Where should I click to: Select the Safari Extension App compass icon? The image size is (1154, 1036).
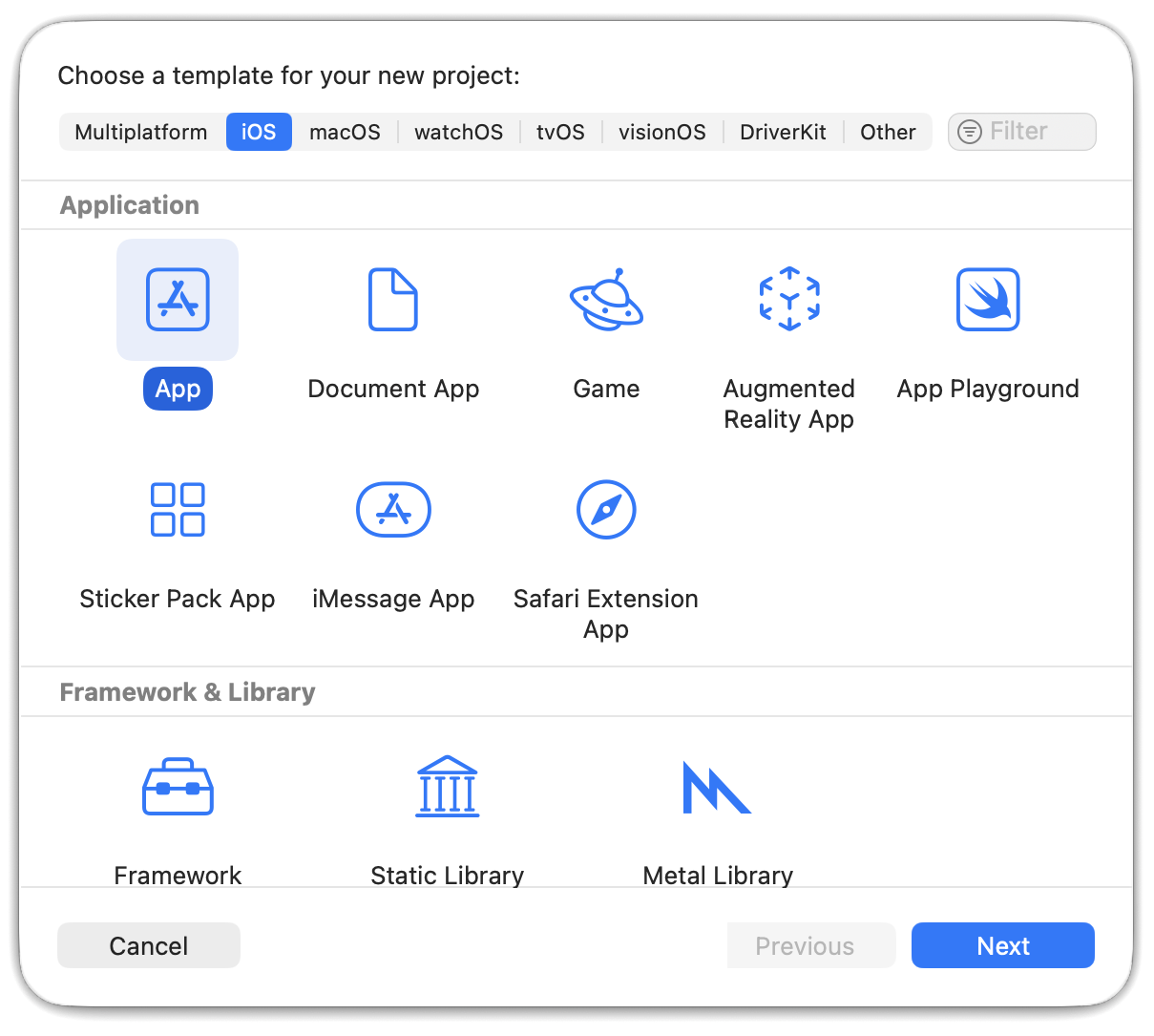coord(606,509)
